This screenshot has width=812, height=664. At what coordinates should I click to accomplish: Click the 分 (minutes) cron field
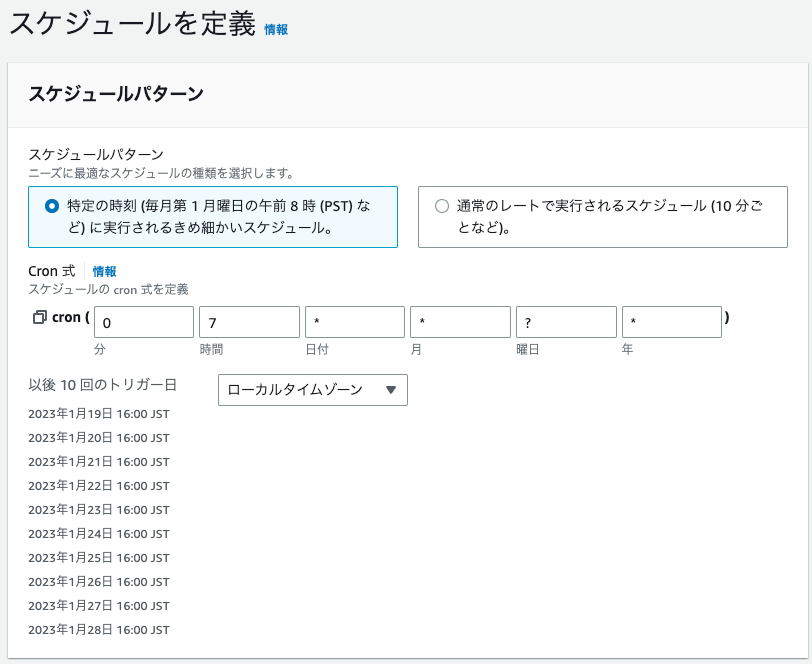(x=143, y=321)
